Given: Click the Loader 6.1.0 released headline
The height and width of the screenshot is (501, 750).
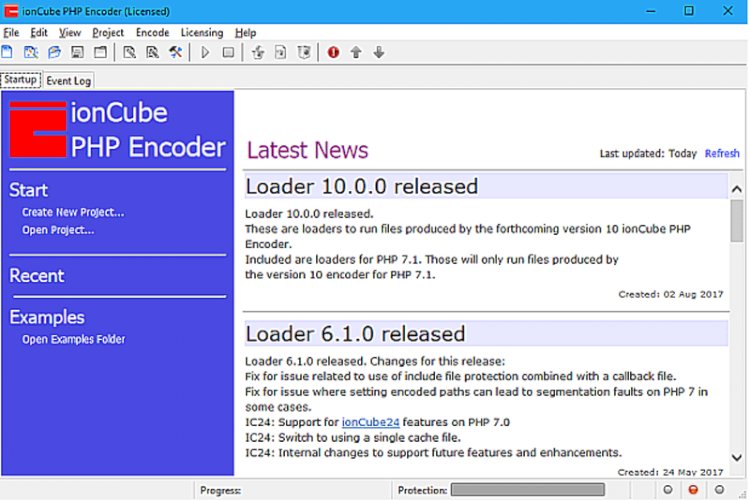Looking at the screenshot, I should (355, 334).
